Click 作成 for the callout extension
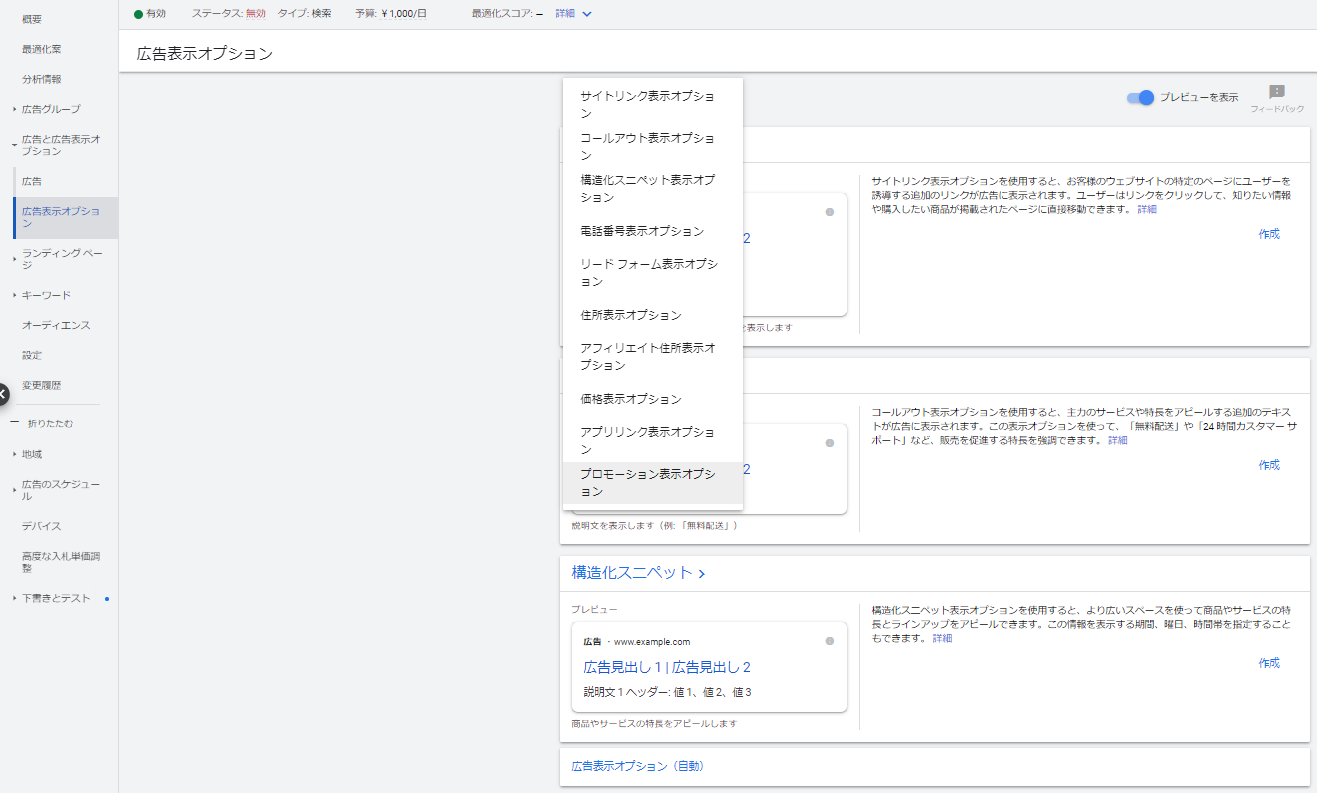Screen dimensions: 1317x793 click(x=1269, y=465)
